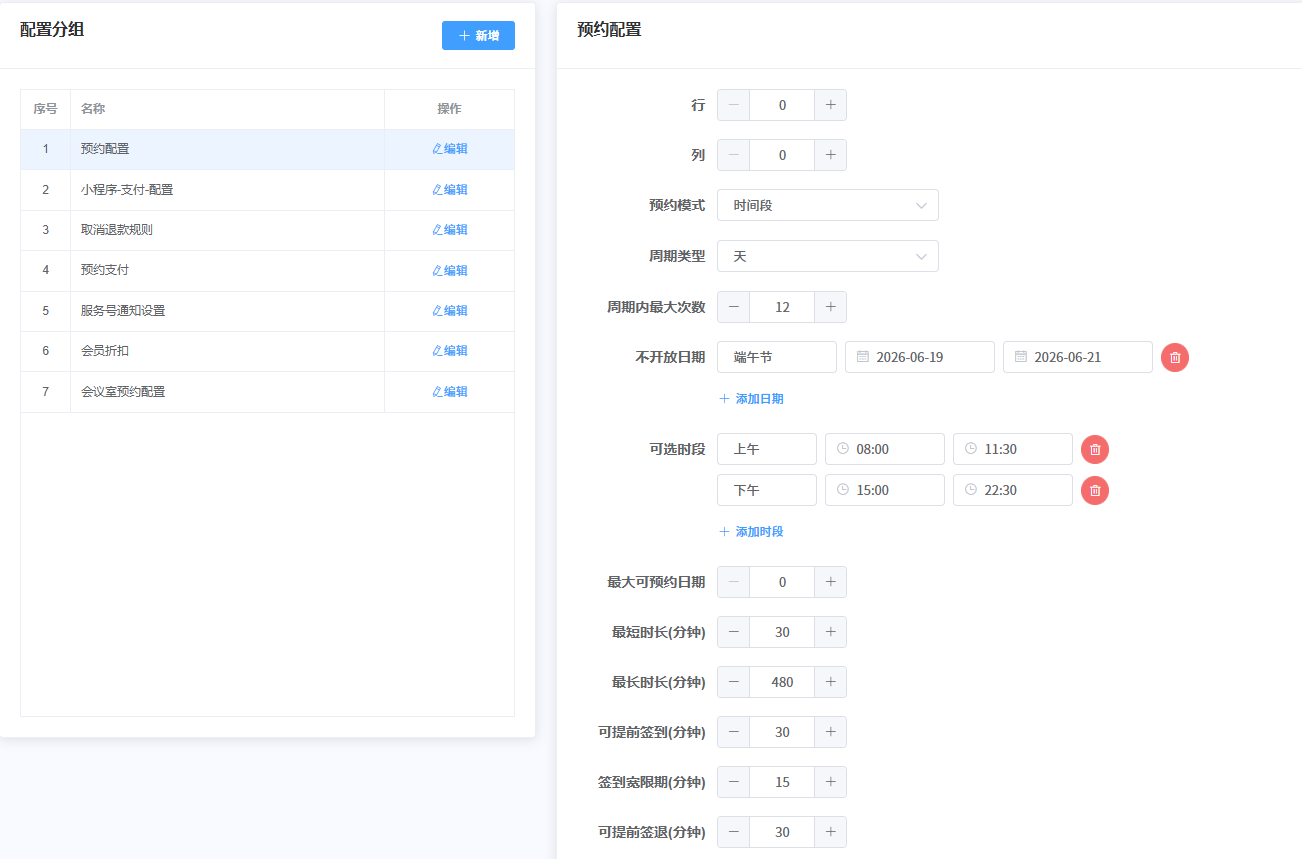Screen dimensions: 1302x859
Task: Increase 最长时长(分钟) value
Action: [831, 682]
